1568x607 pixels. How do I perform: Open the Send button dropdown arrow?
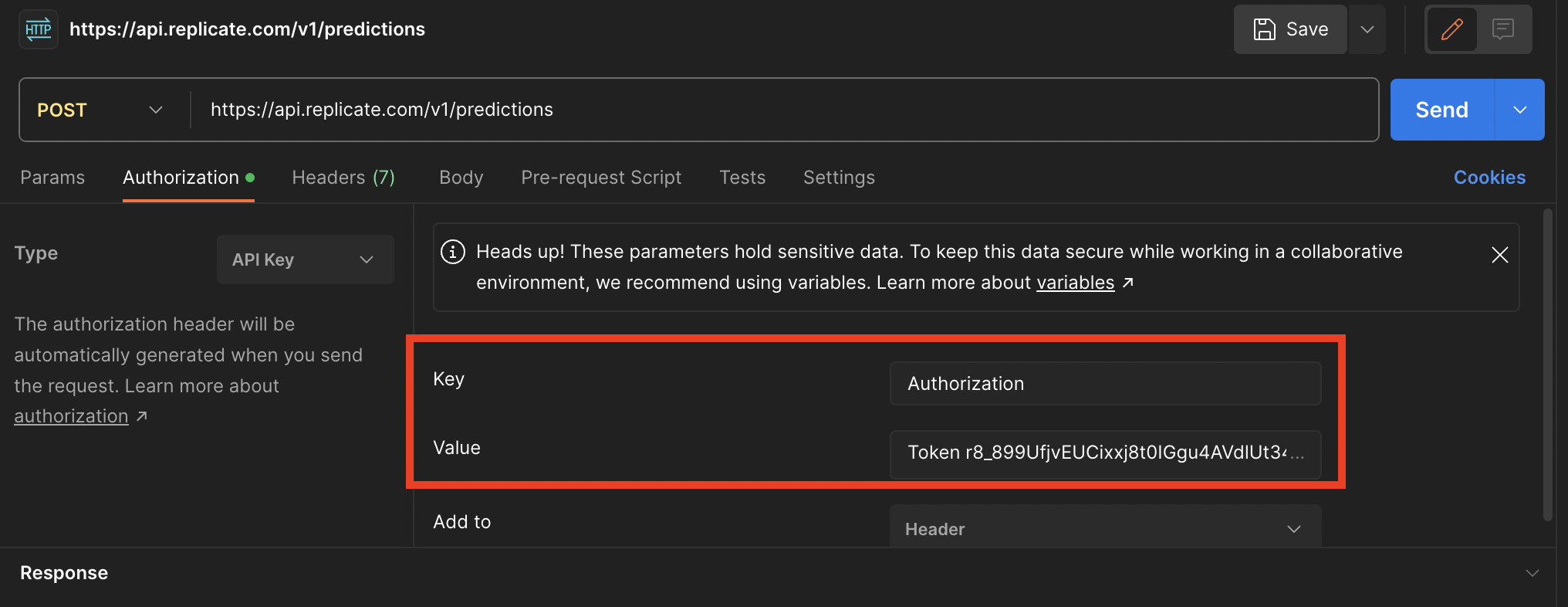coord(1519,110)
